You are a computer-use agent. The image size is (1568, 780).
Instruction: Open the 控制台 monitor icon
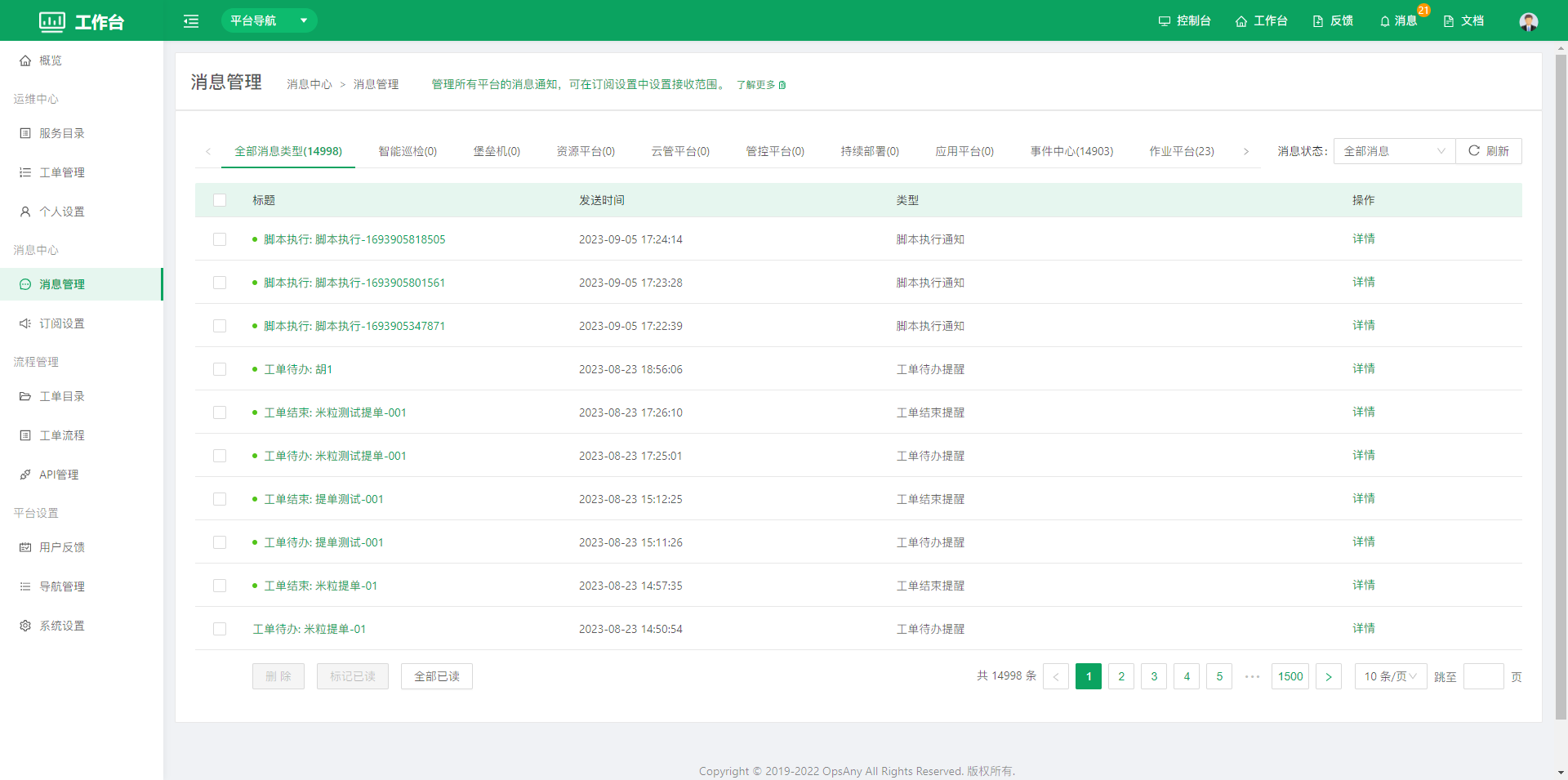1165,21
